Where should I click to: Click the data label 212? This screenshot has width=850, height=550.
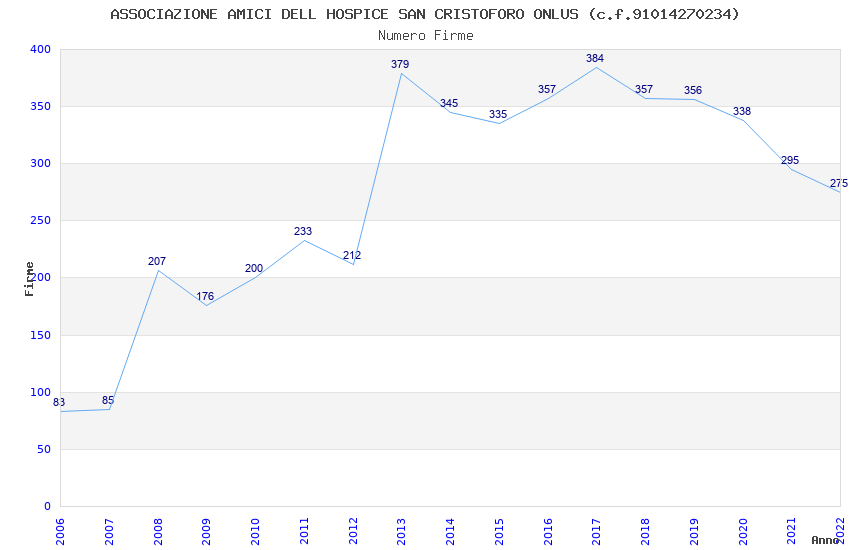(x=352, y=255)
